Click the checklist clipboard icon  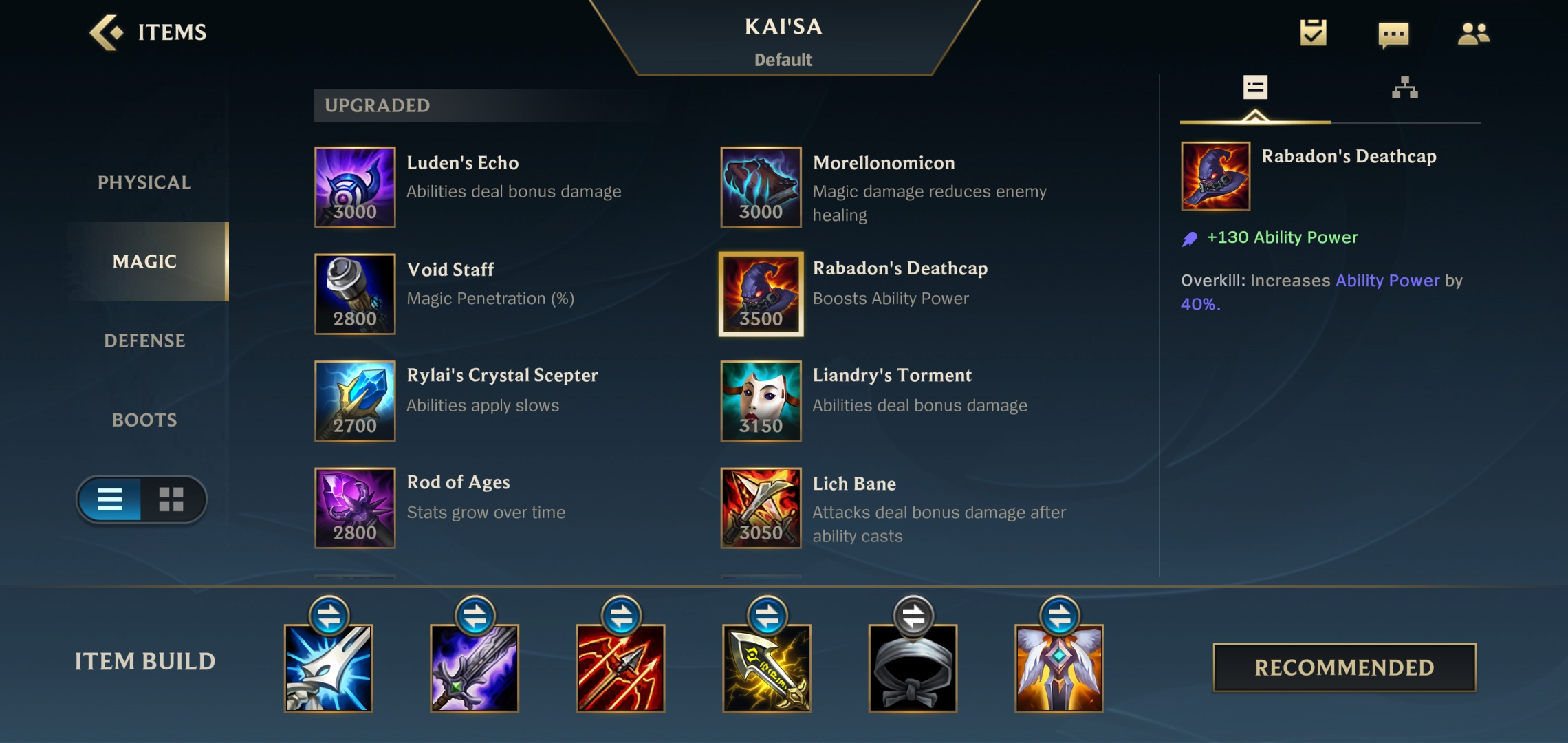1313,33
